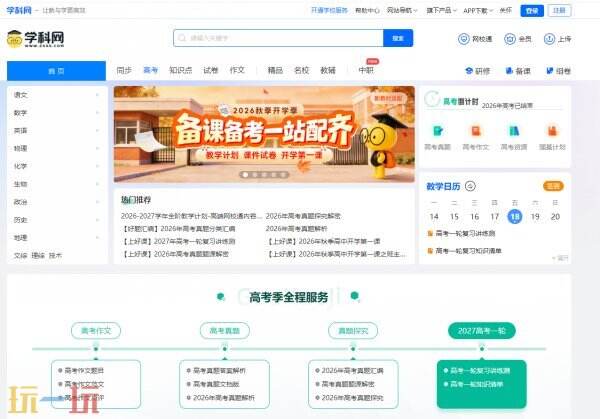This screenshot has width=600, height=419.
Task: Open the 同步 nav tab
Action: [x=124, y=70]
